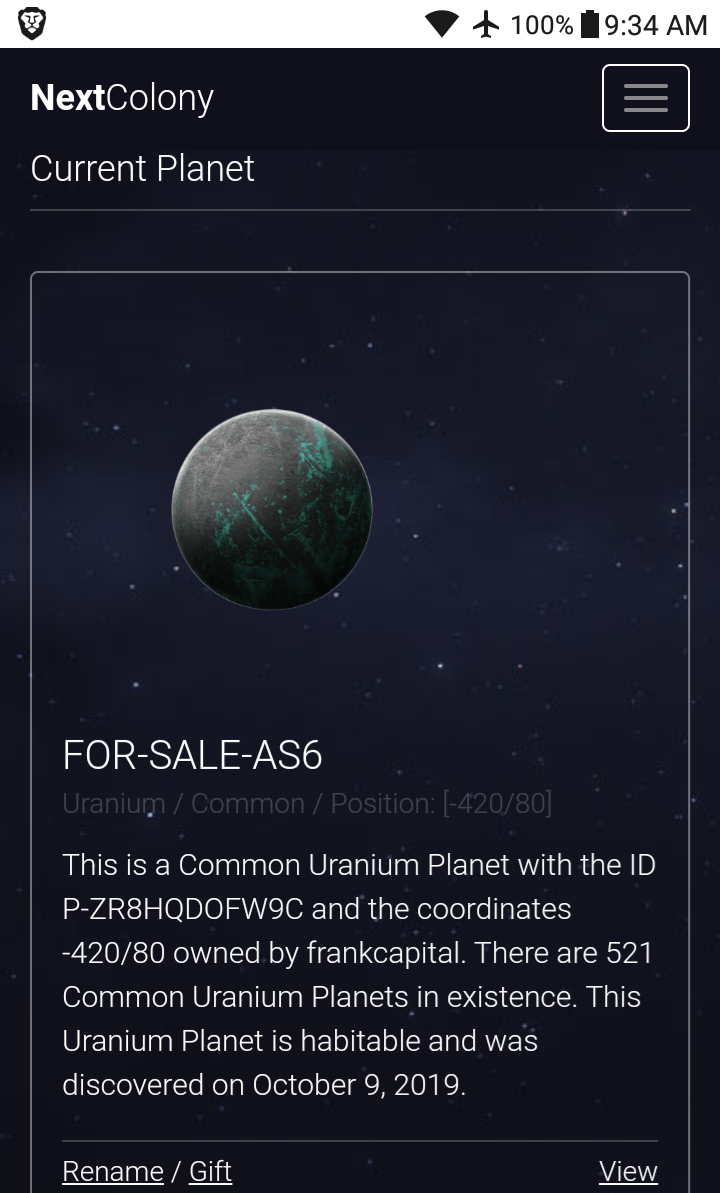Viewport: 720px width, 1193px height.
Task: Open the View link for this planet
Action: 628,1171
